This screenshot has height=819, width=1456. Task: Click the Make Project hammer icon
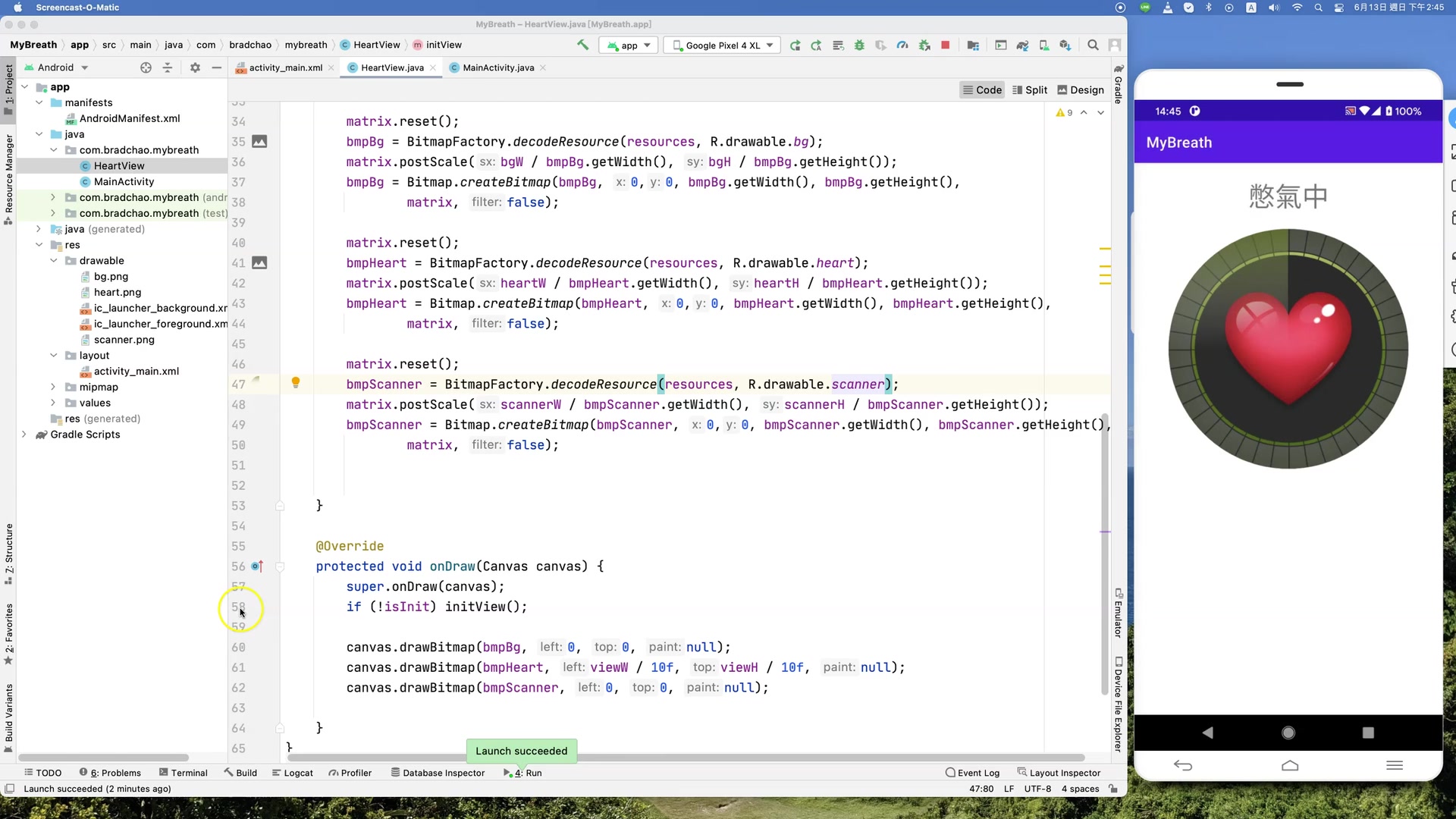pos(582,45)
